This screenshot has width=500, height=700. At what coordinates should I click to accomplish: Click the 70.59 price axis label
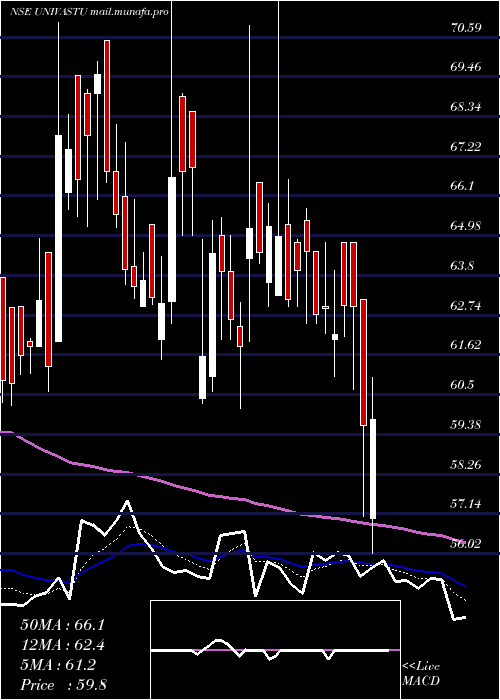466,28
